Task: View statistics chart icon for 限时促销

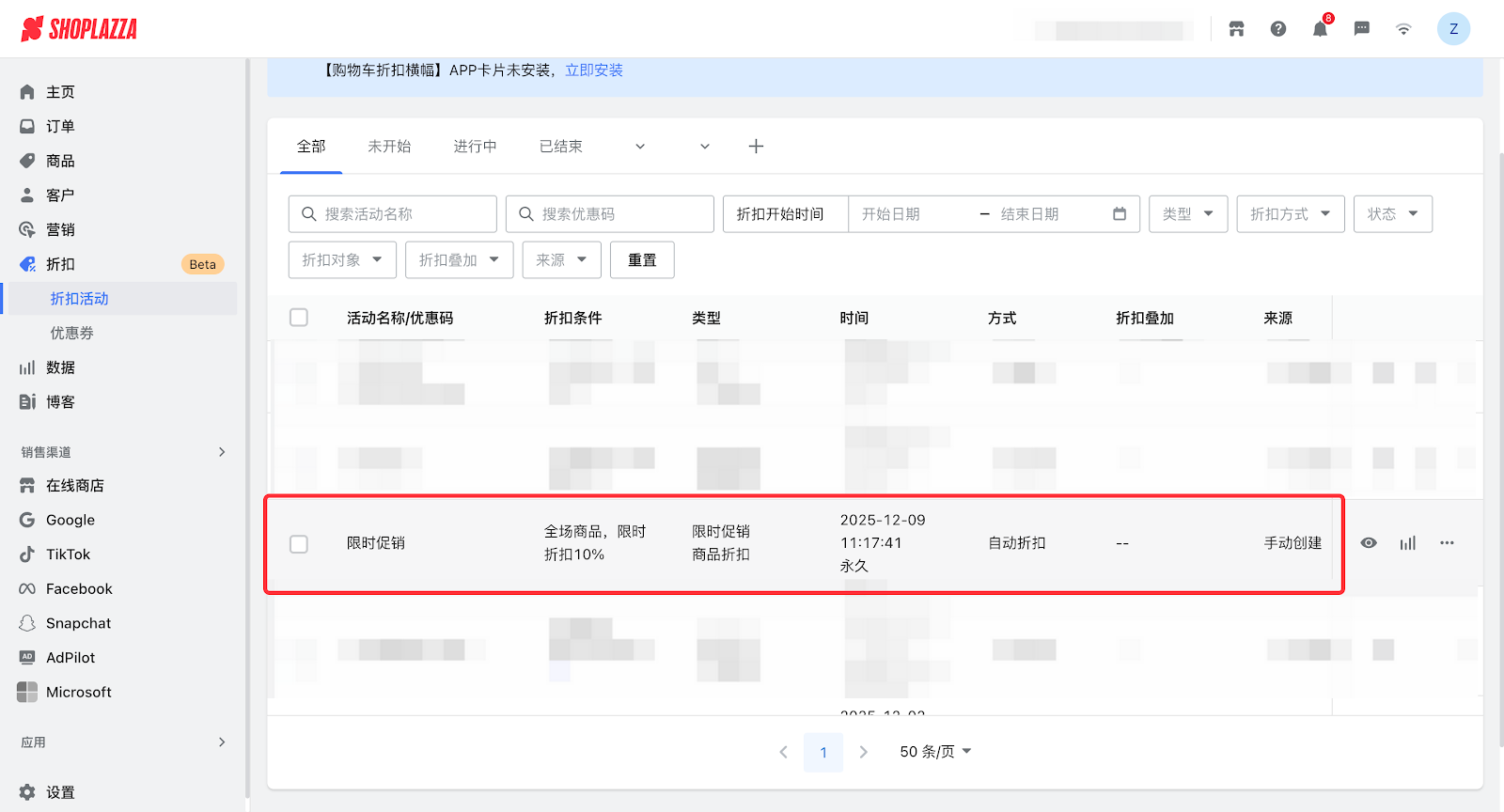Action: tap(1407, 543)
